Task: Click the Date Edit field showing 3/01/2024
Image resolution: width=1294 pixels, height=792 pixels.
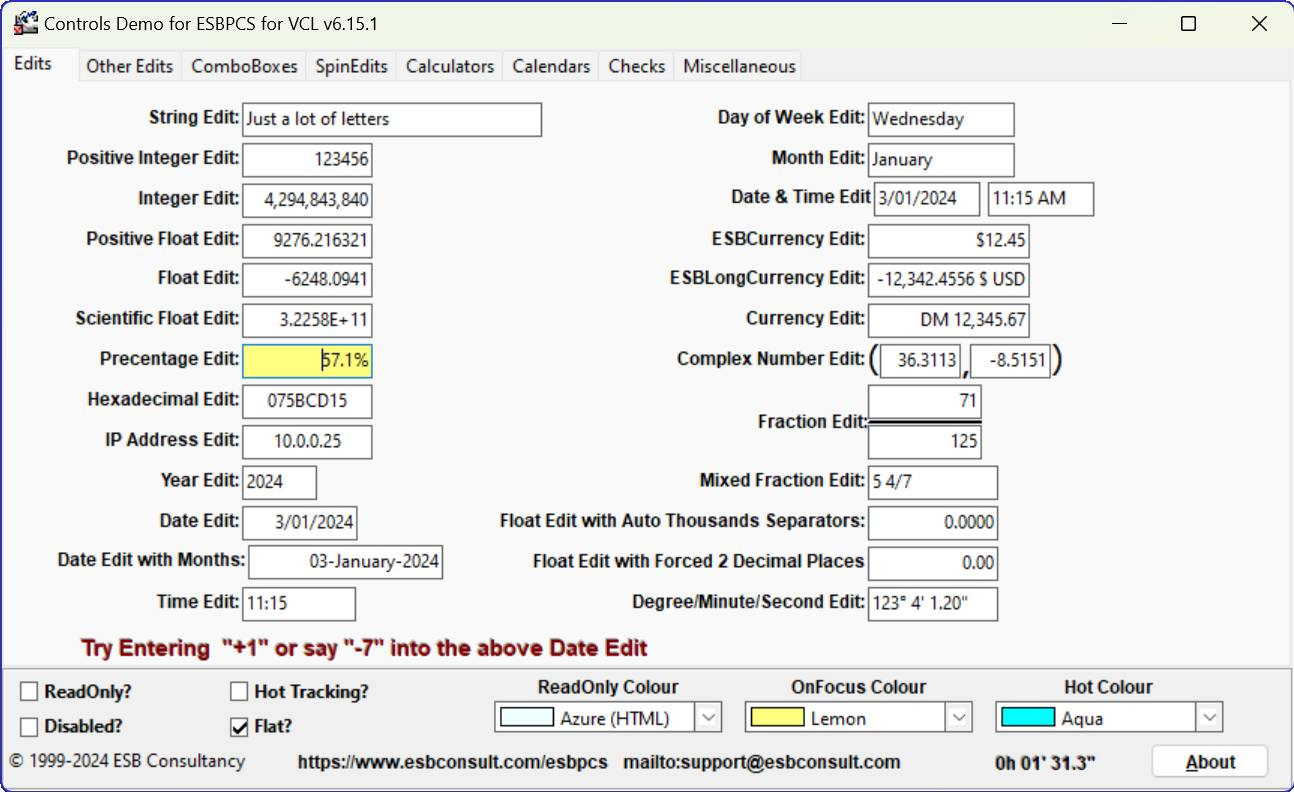Action: click(x=299, y=522)
